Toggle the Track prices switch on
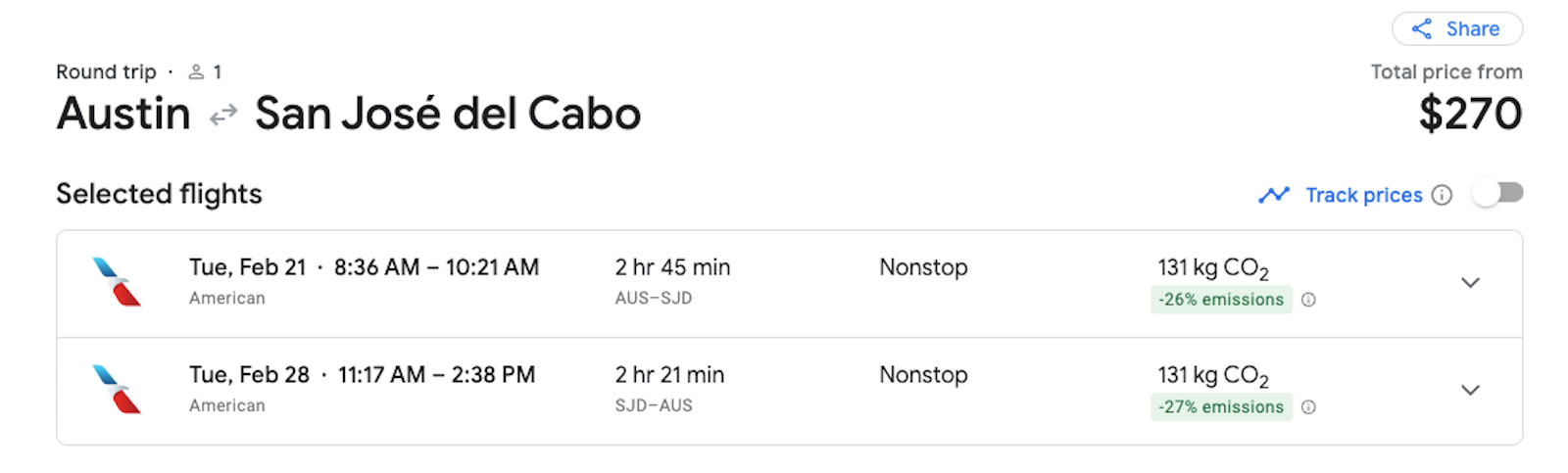This screenshot has height=473, width=1568. click(1498, 193)
